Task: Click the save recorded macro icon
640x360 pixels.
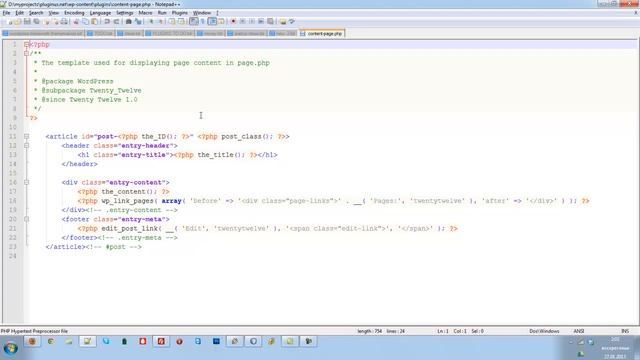Action: click(270, 21)
